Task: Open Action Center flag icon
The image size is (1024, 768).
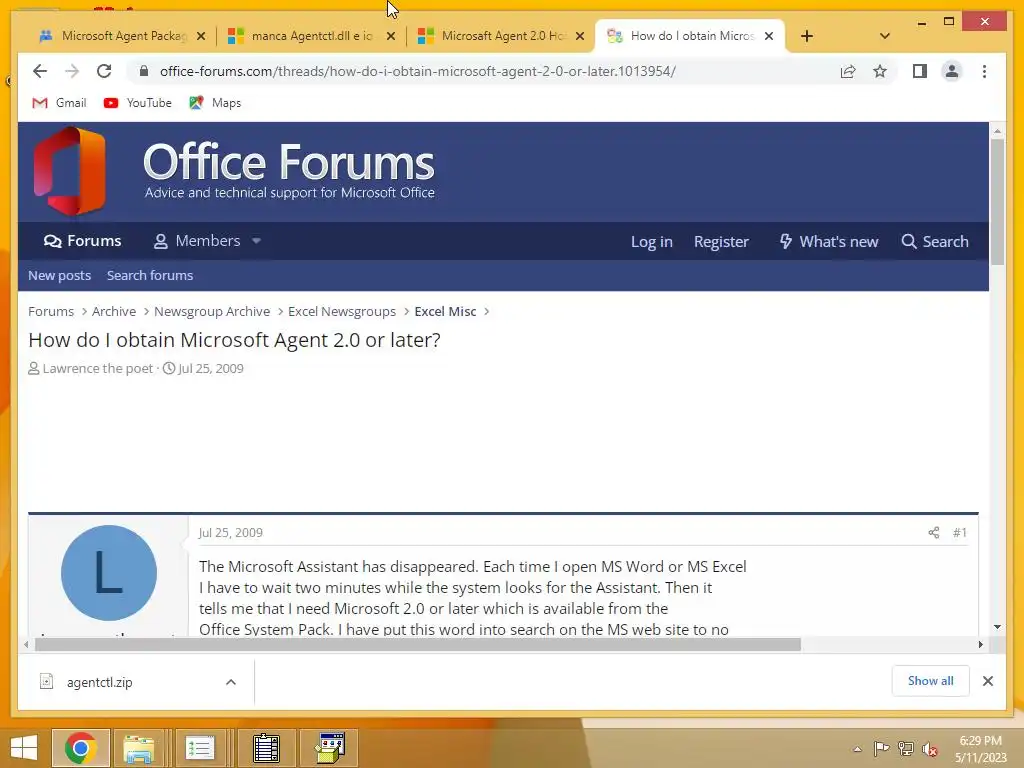Action: (881, 749)
